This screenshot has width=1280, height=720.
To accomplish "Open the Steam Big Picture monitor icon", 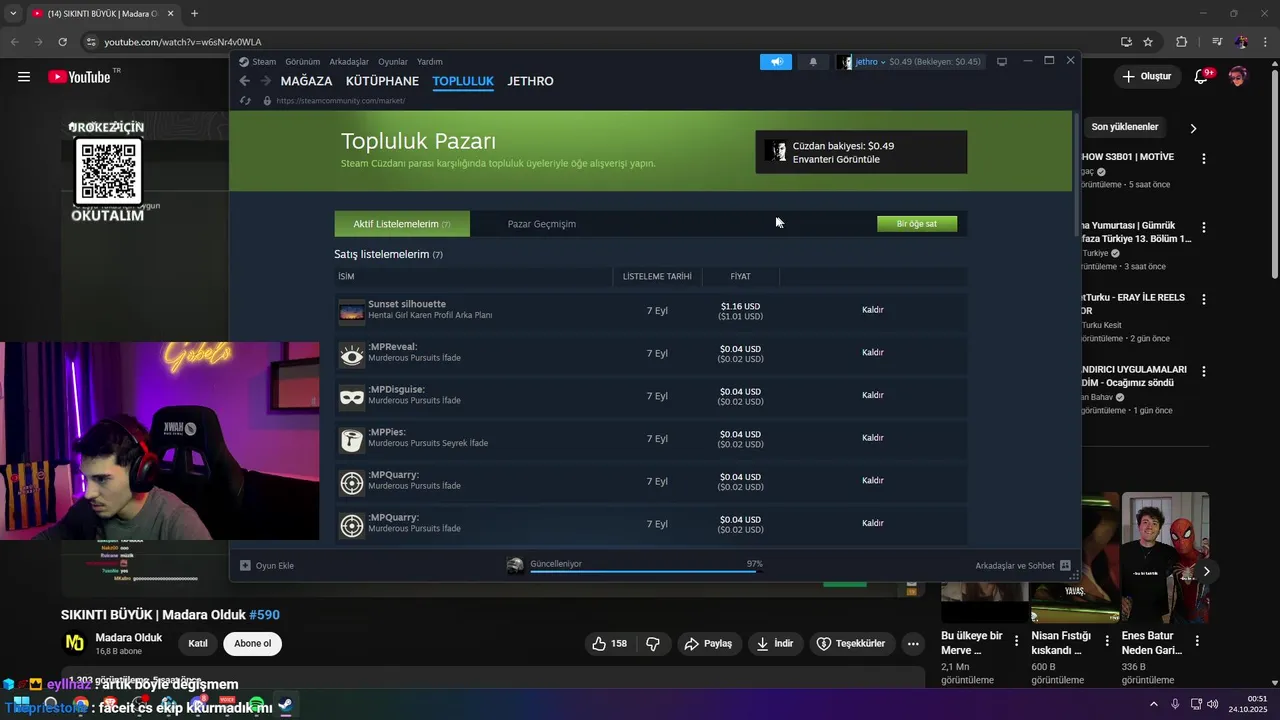I will click(1002, 62).
